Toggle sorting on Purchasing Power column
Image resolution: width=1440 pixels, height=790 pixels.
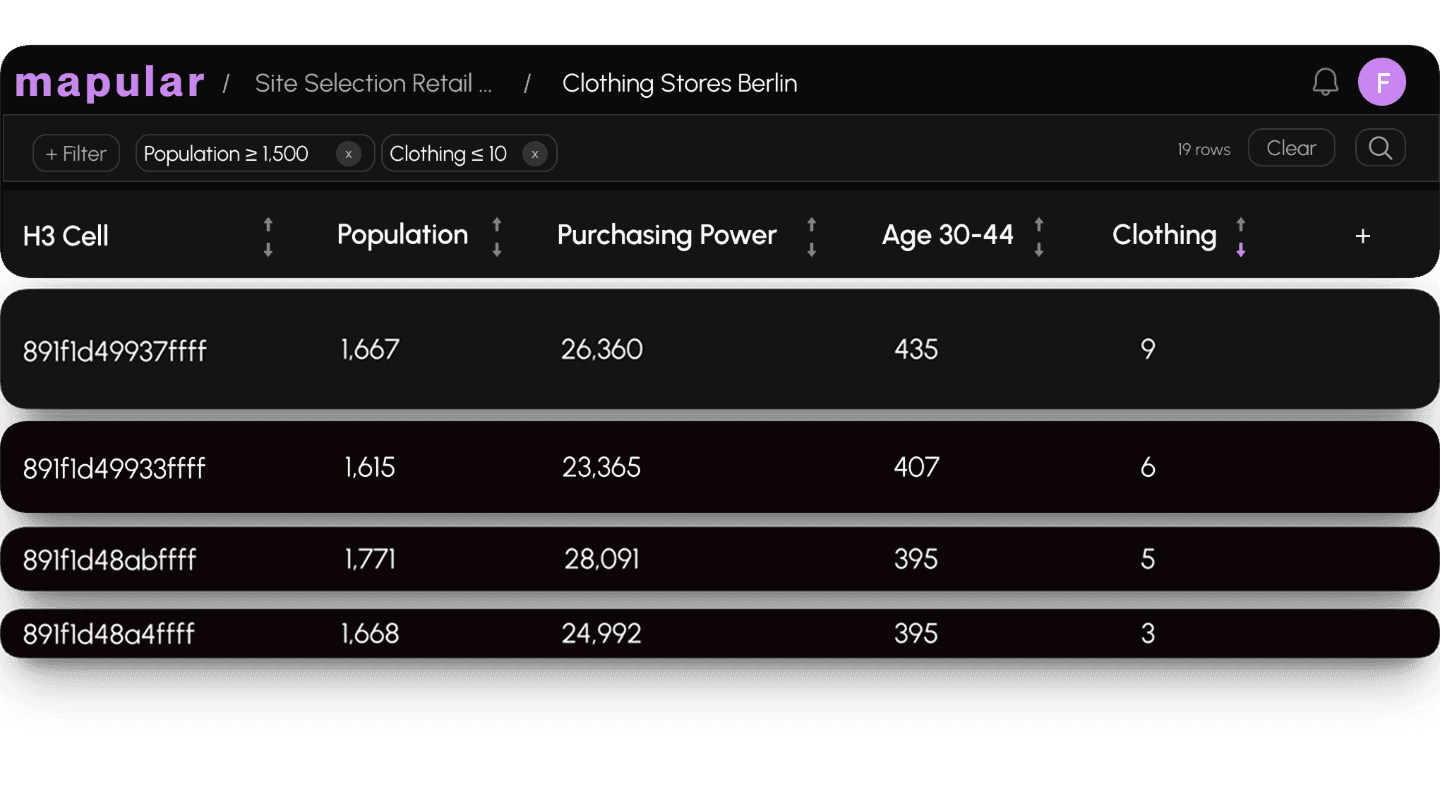click(x=811, y=237)
